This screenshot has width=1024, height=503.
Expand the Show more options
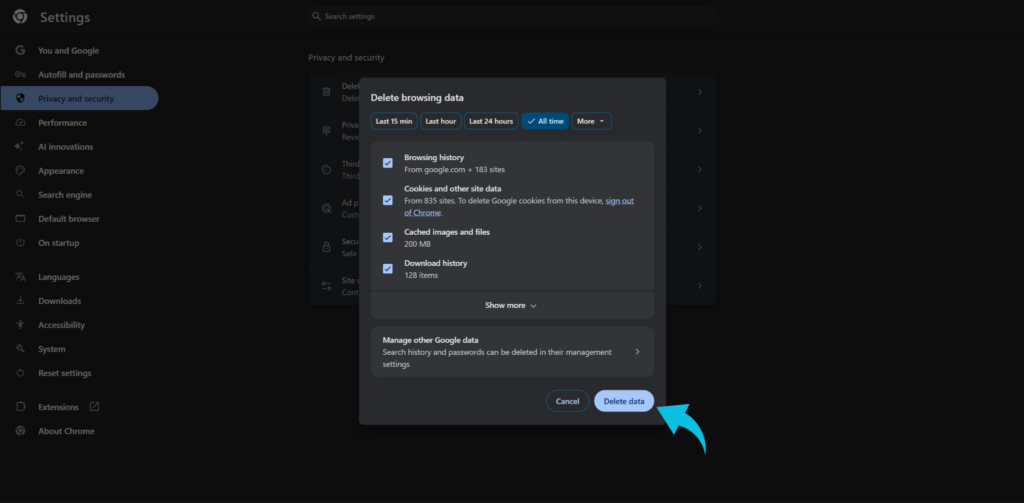(x=511, y=305)
